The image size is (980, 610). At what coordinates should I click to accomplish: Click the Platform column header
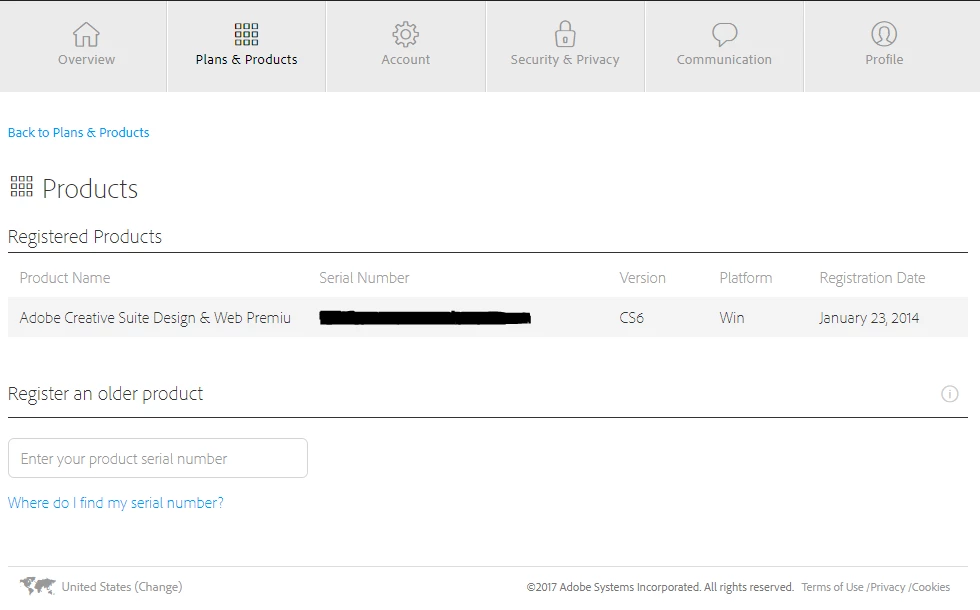click(746, 278)
